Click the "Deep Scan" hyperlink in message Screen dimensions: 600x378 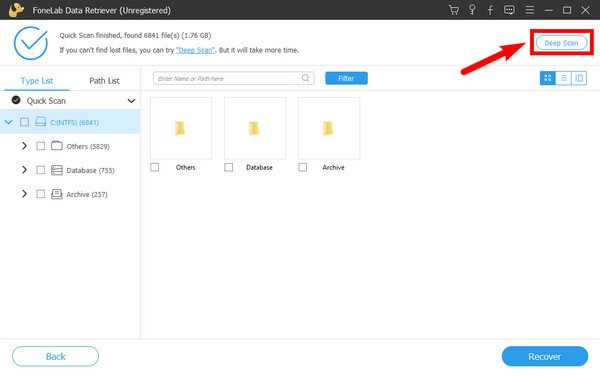tap(196, 50)
